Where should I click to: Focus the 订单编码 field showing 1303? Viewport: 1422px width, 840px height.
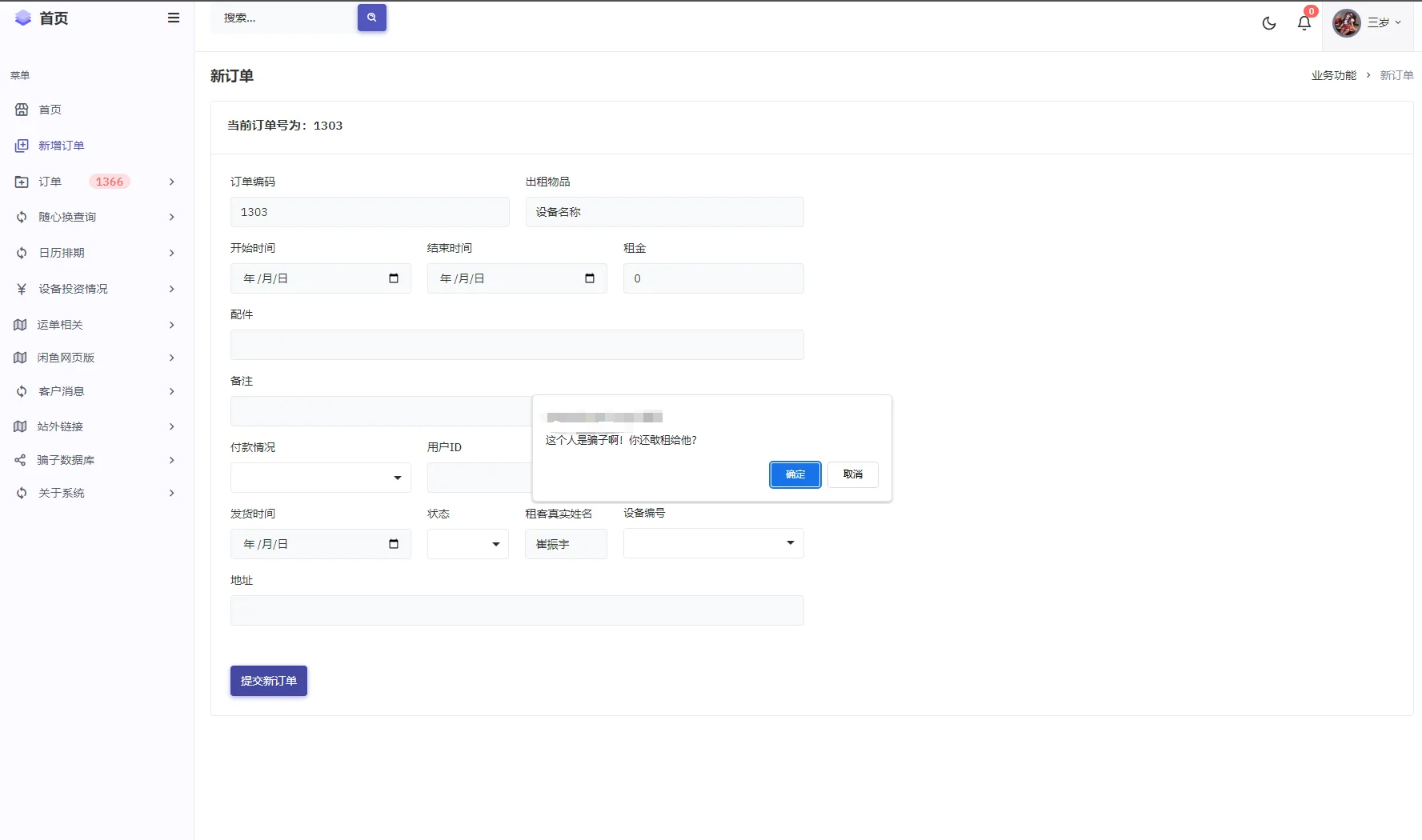tap(370, 212)
